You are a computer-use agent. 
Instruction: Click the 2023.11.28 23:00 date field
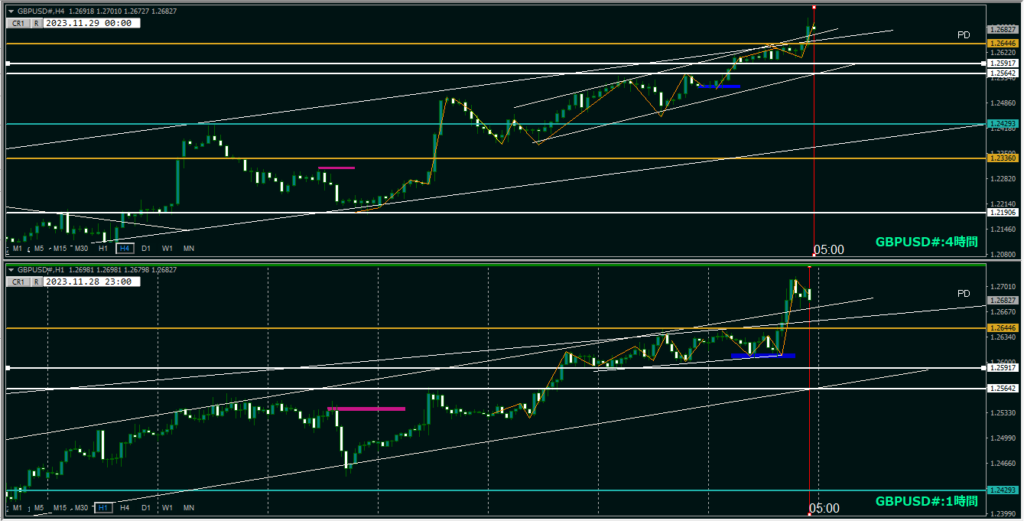click(x=91, y=282)
